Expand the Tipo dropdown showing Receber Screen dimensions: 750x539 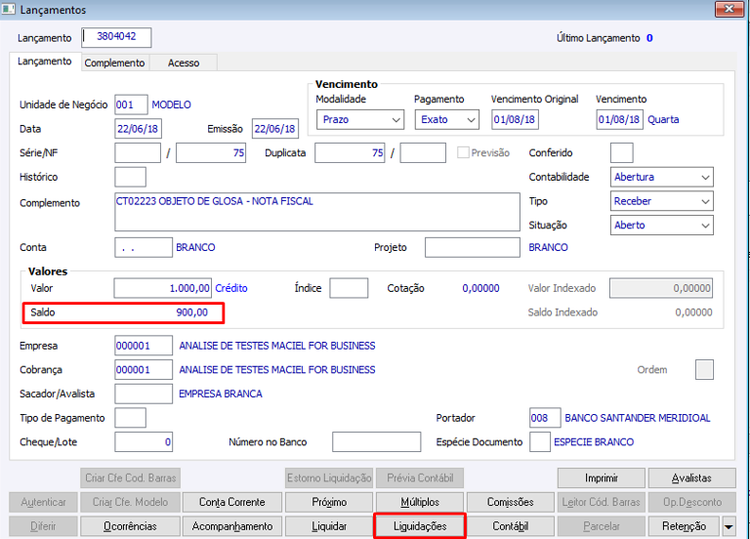tap(662, 201)
